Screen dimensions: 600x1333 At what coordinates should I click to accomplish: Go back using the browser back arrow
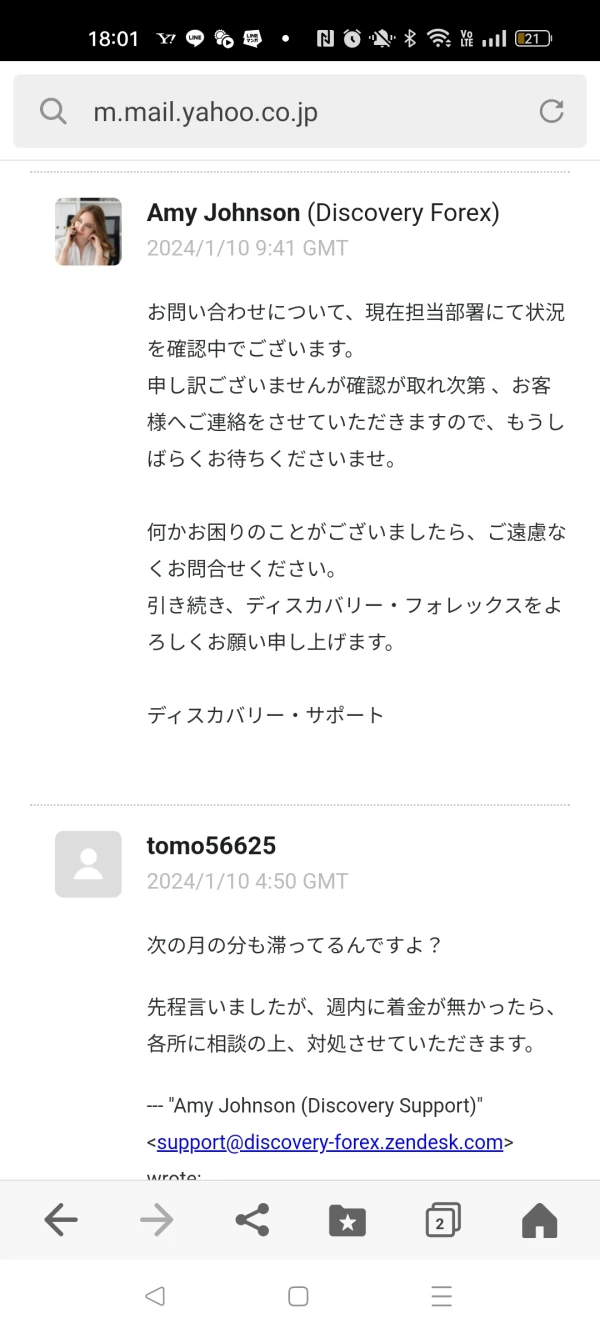61,1219
